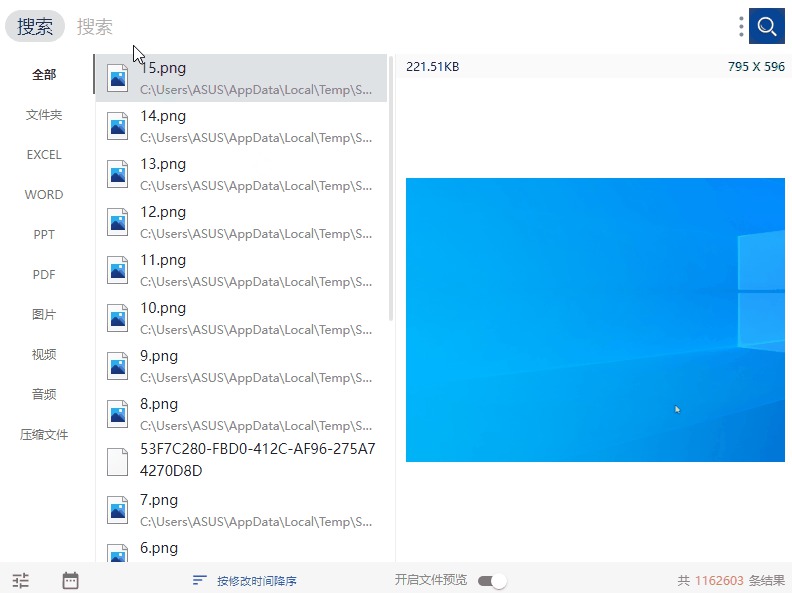Click the image icon of 10.png
Image resolution: width=792 pixels, height=593 pixels.
[x=118, y=318]
